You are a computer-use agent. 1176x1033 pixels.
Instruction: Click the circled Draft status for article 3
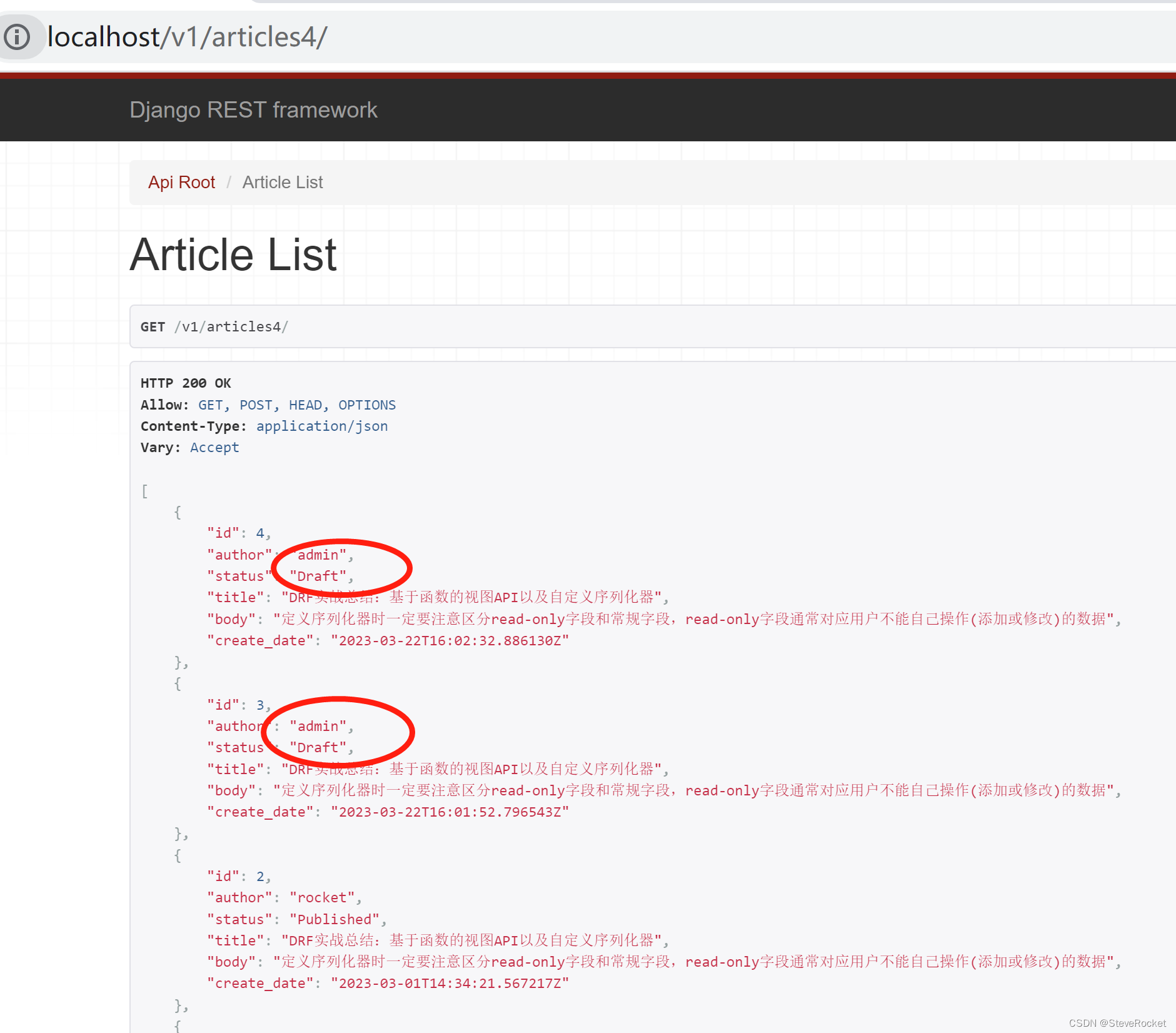[x=316, y=747]
